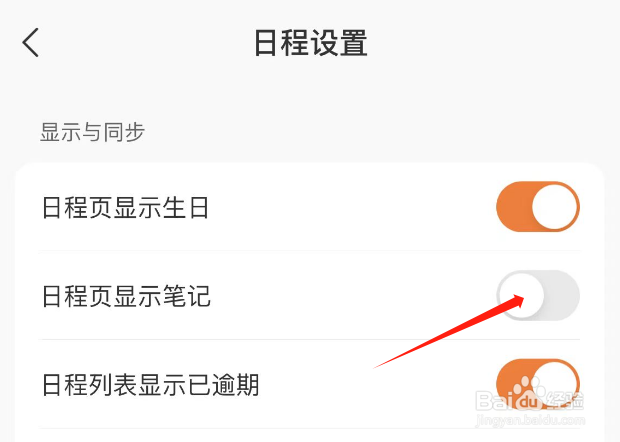Go back using the top-left arrow

[30, 42]
